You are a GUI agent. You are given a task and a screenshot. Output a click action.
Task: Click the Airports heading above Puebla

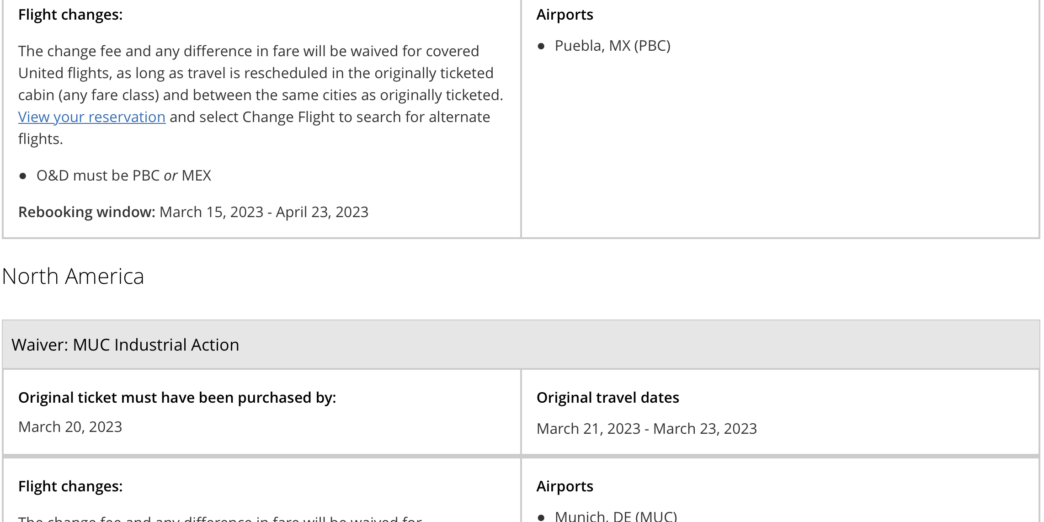tap(564, 15)
